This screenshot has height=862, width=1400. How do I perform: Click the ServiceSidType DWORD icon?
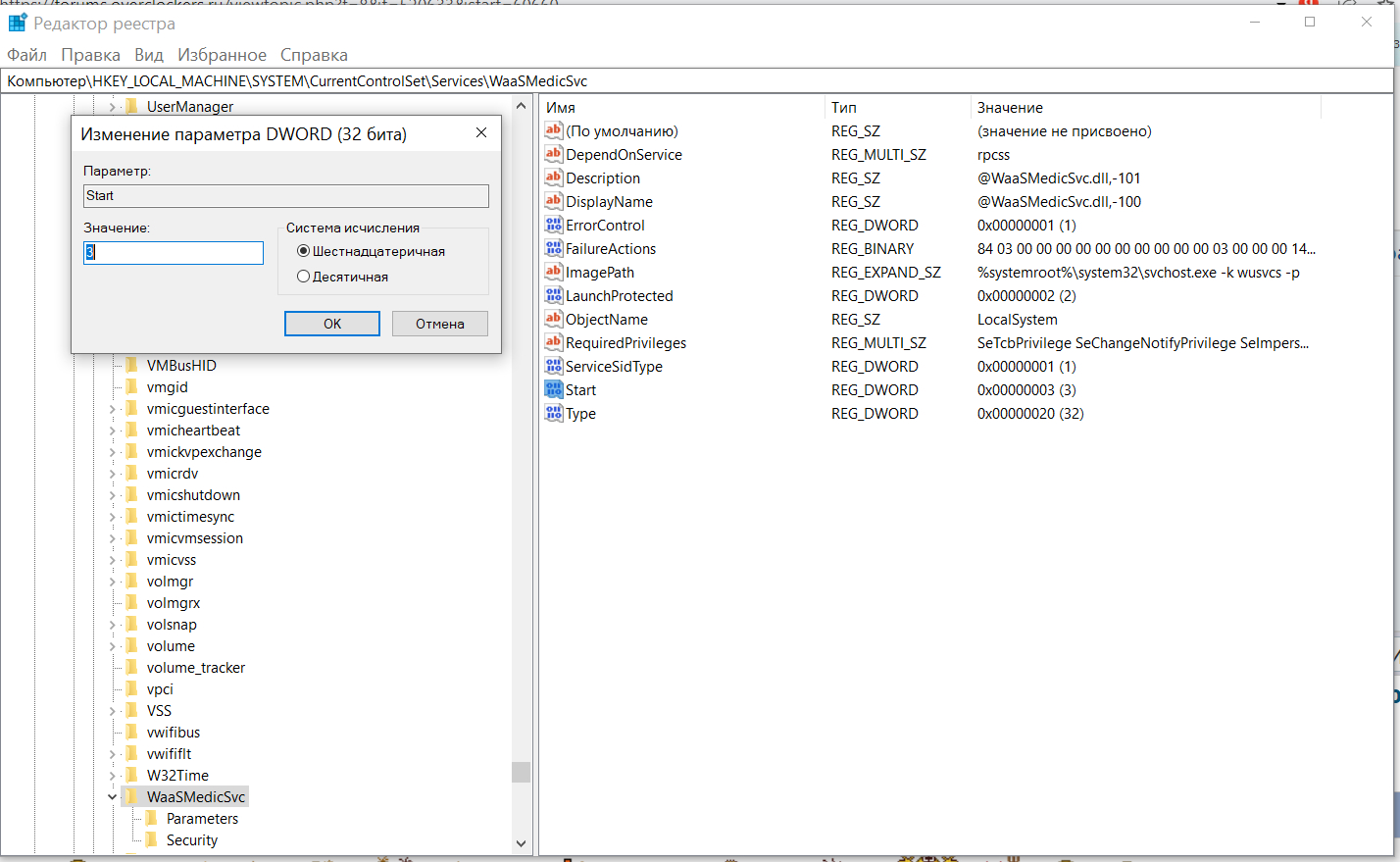[x=554, y=366]
